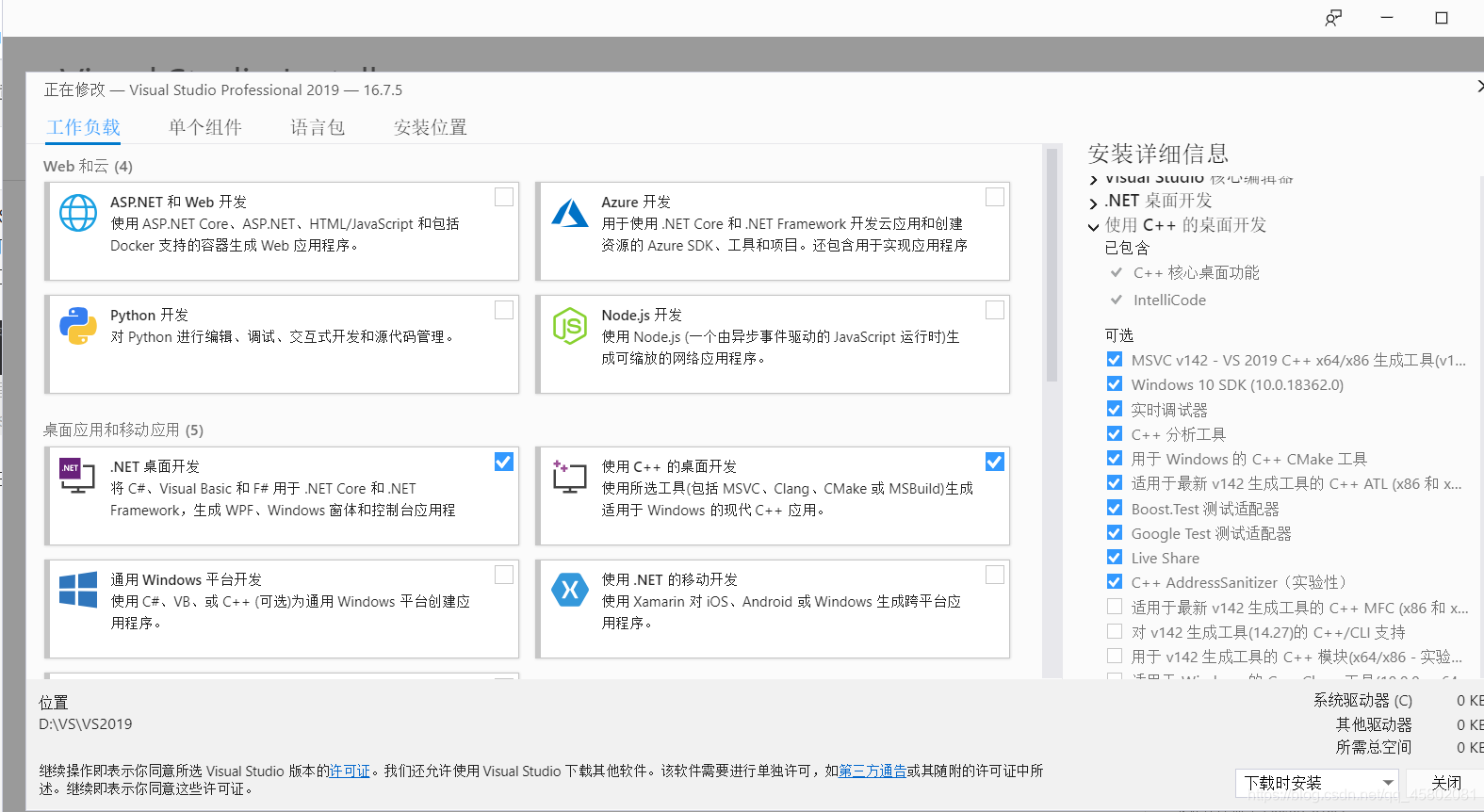
Task: Open the 第三方通告 link
Action: coord(872,771)
